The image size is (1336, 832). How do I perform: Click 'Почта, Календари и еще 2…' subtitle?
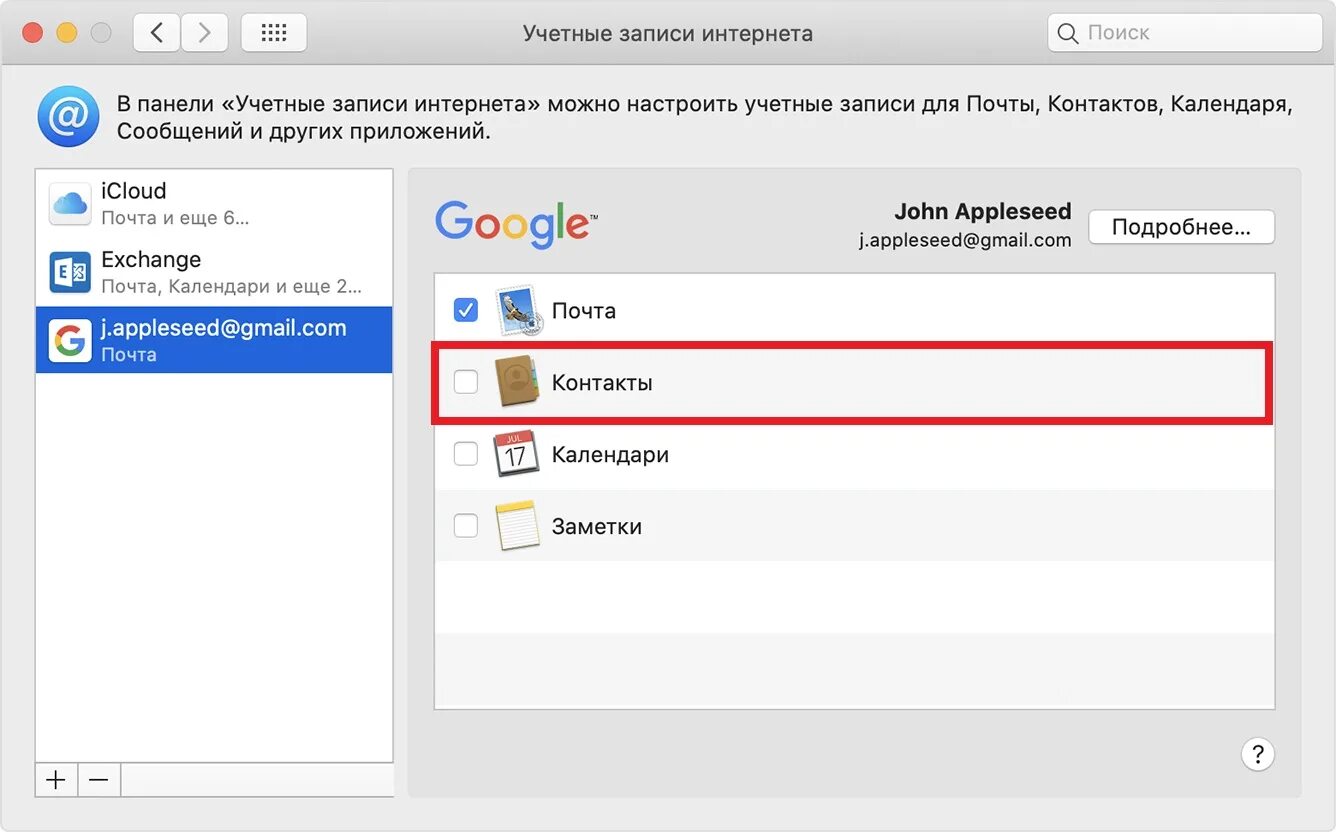click(x=231, y=286)
